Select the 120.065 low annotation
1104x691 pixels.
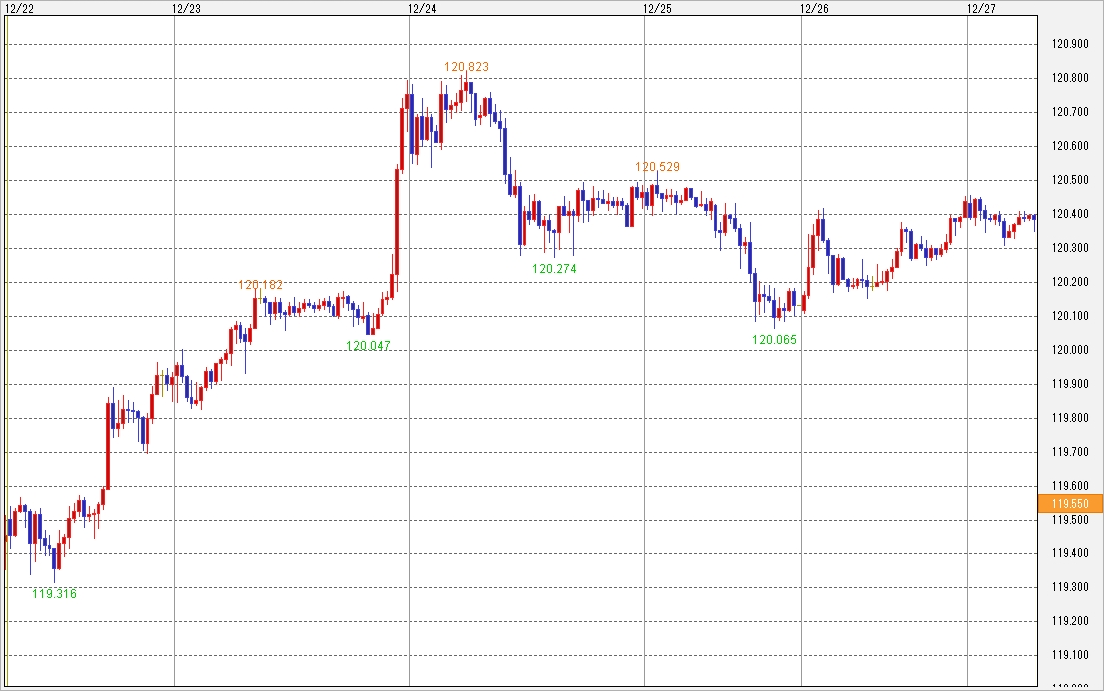pyautogui.click(x=775, y=340)
